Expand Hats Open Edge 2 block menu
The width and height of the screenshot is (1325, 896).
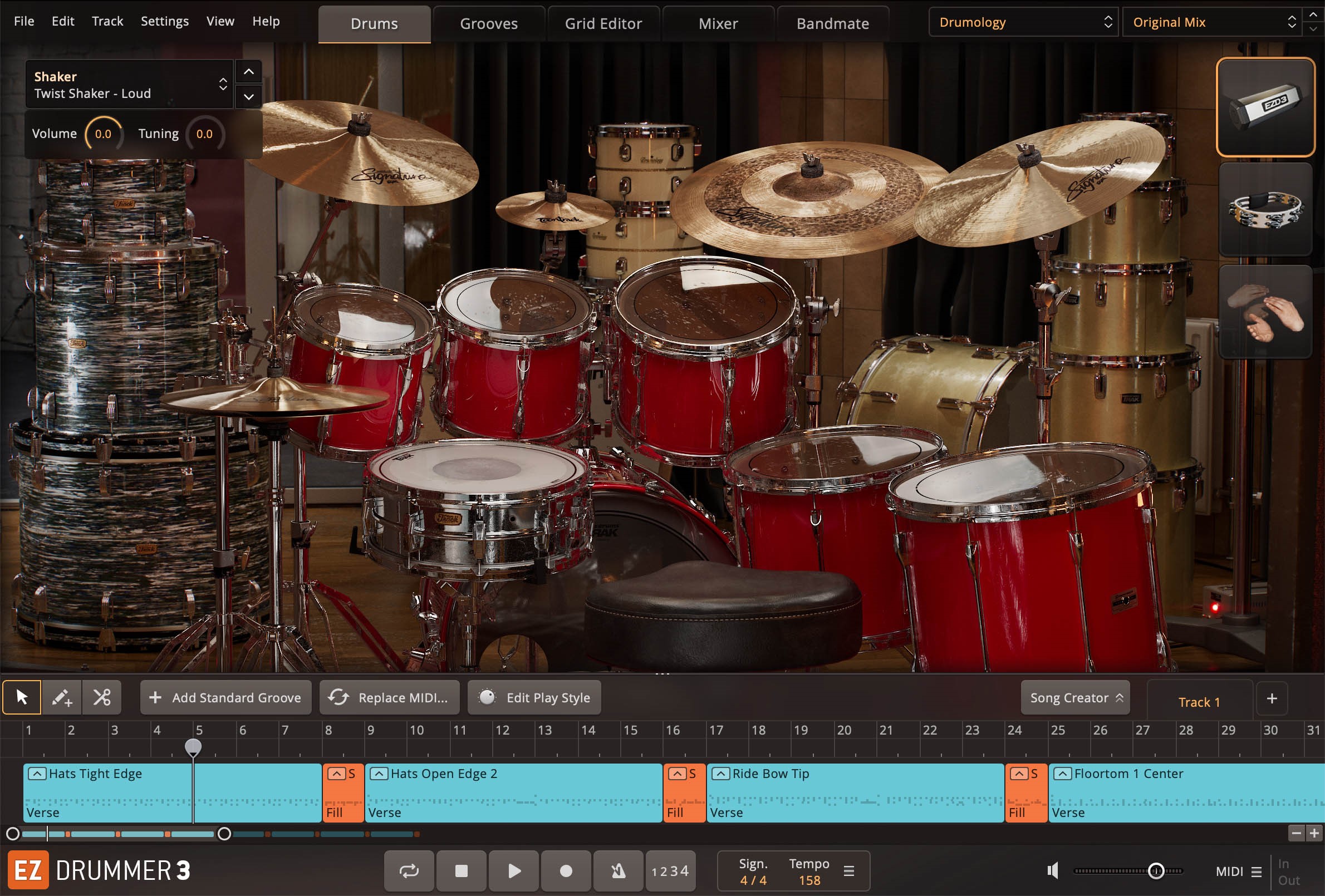[379, 774]
